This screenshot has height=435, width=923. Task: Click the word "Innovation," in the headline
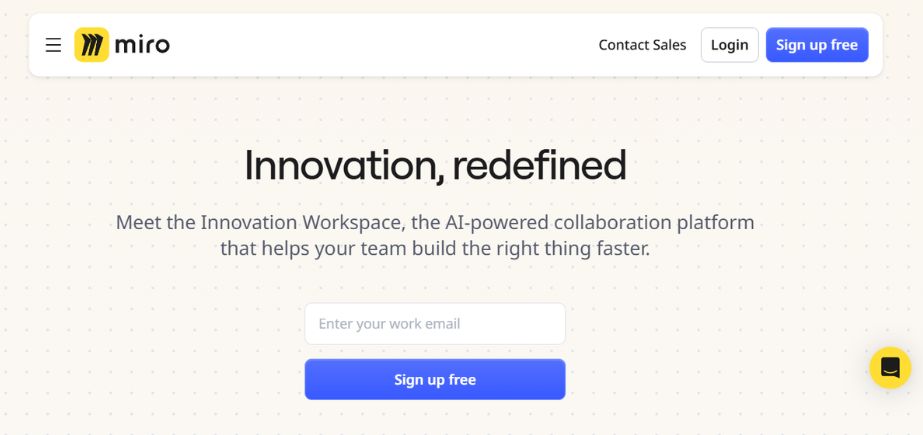(x=344, y=166)
